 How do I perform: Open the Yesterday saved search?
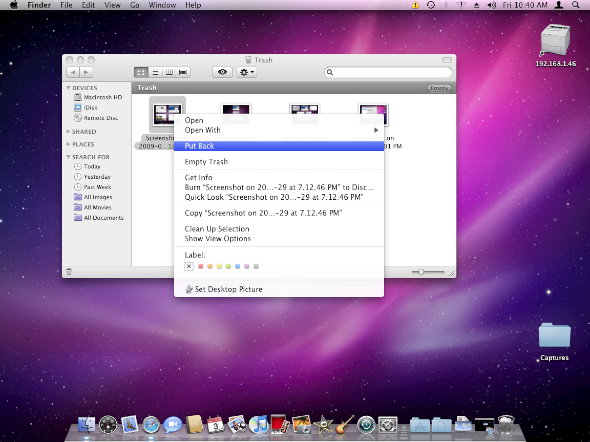pos(92,177)
